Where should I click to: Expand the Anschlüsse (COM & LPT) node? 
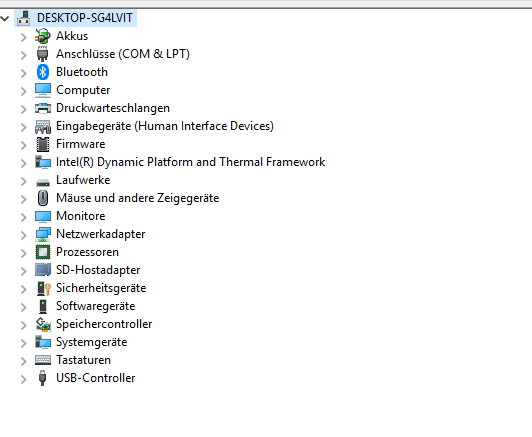click(23, 55)
